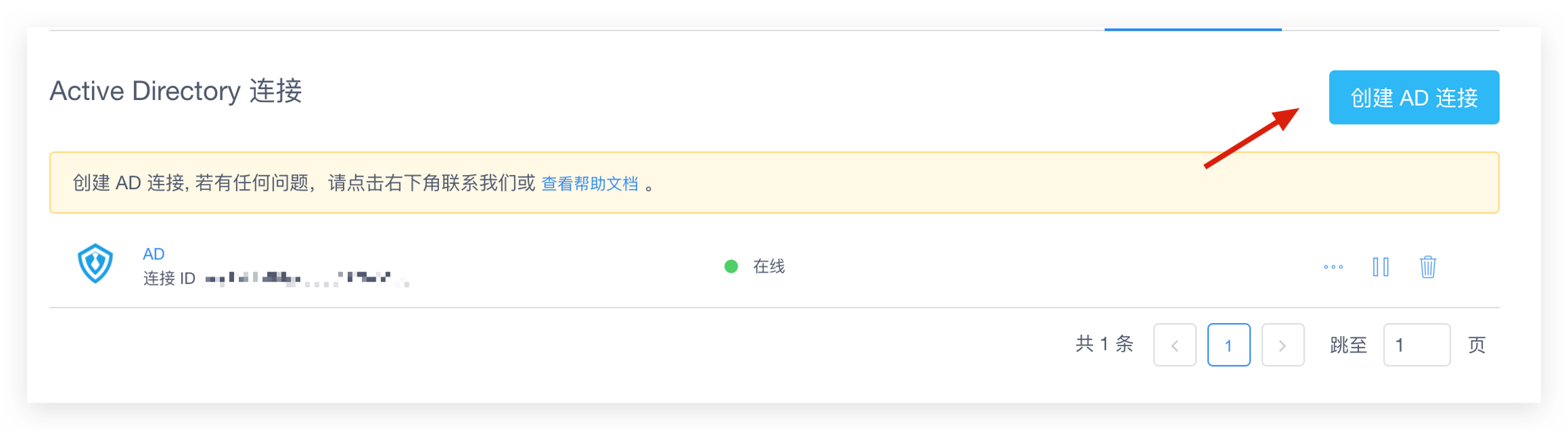Screen dimensions: 1568x430
Task: Open the 查看帮助文档 help link
Action: [589, 184]
